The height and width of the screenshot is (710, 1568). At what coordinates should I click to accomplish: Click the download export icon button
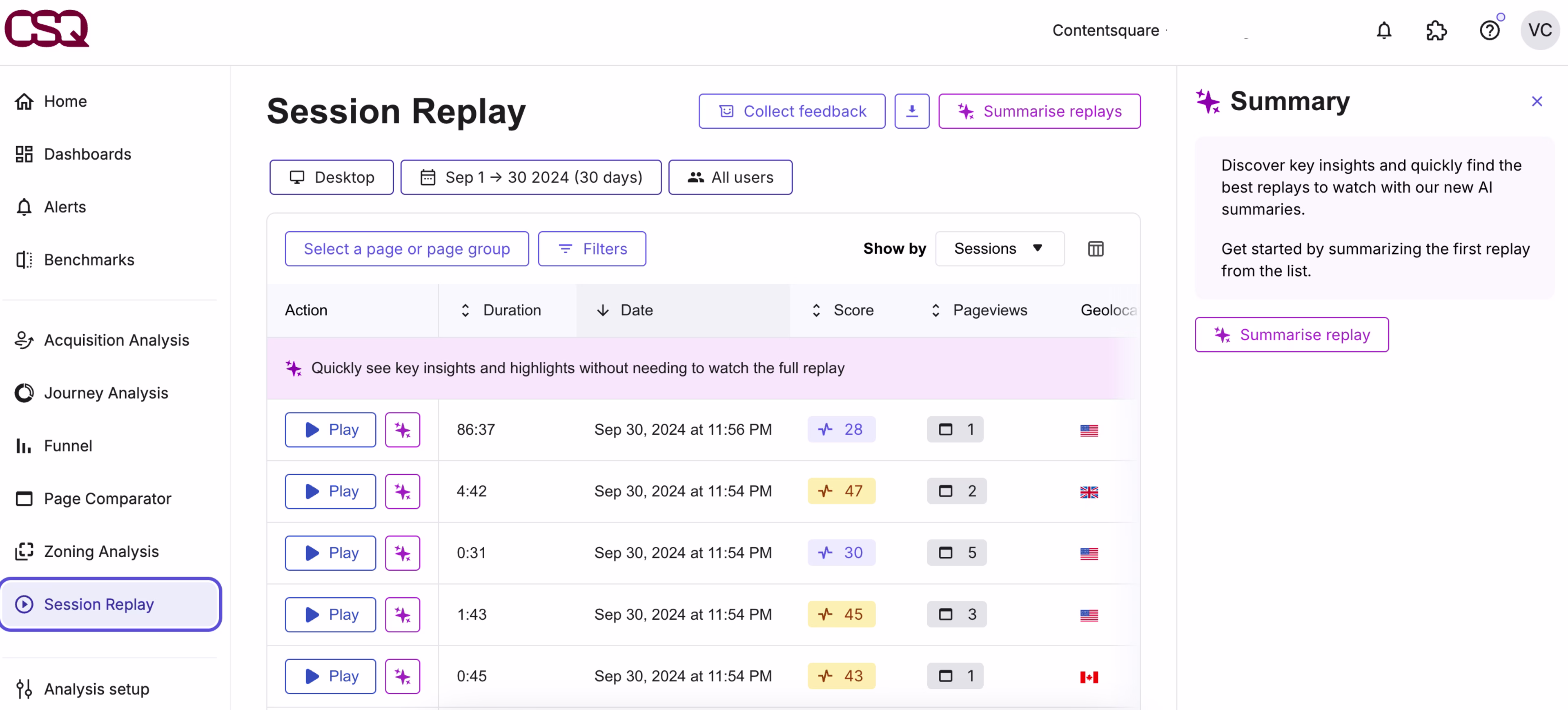pyautogui.click(x=911, y=111)
